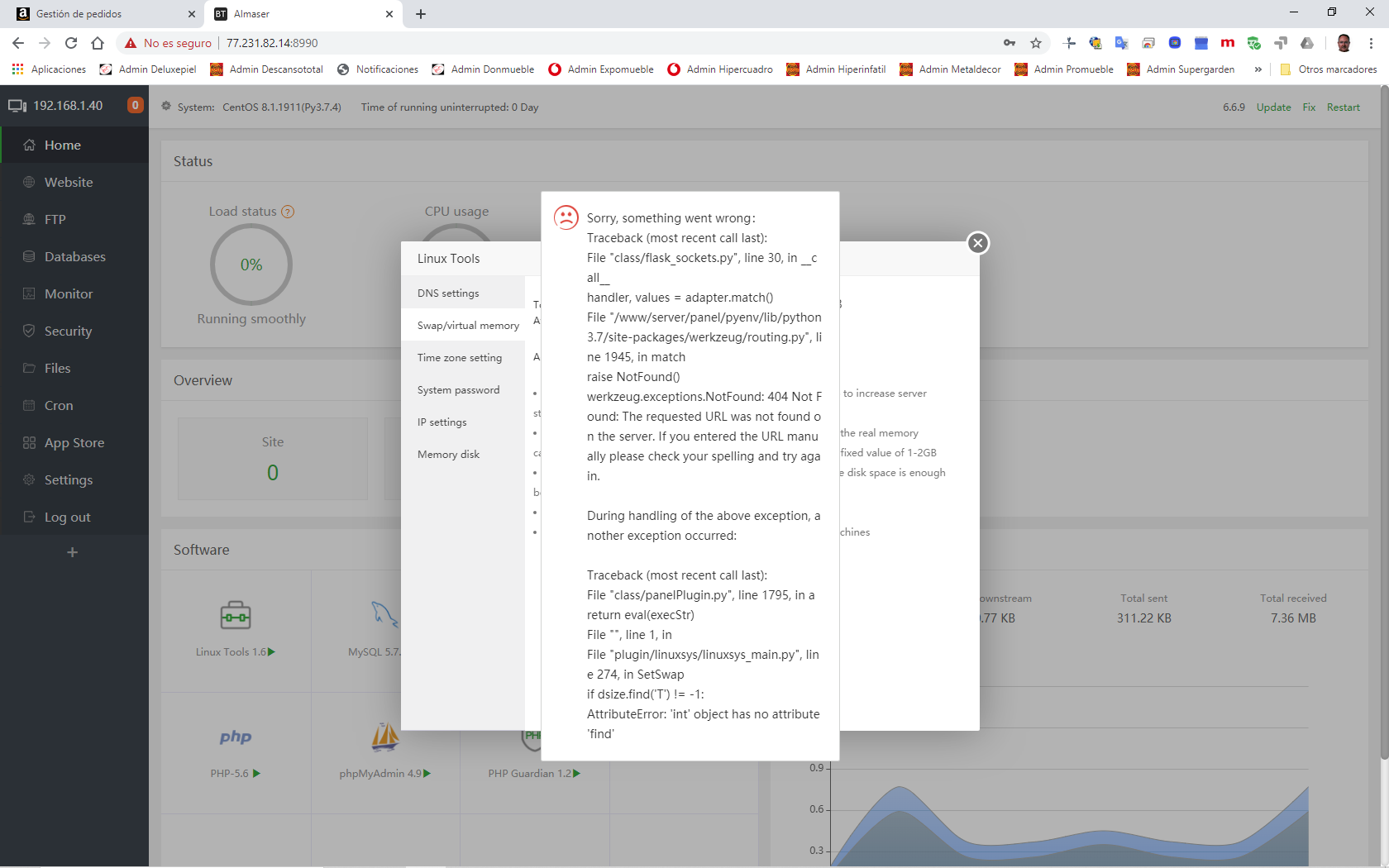Open the Admin Deluxepiel bookmark
The width and height of the screenshot is (1389, 868).
(148, 69)
